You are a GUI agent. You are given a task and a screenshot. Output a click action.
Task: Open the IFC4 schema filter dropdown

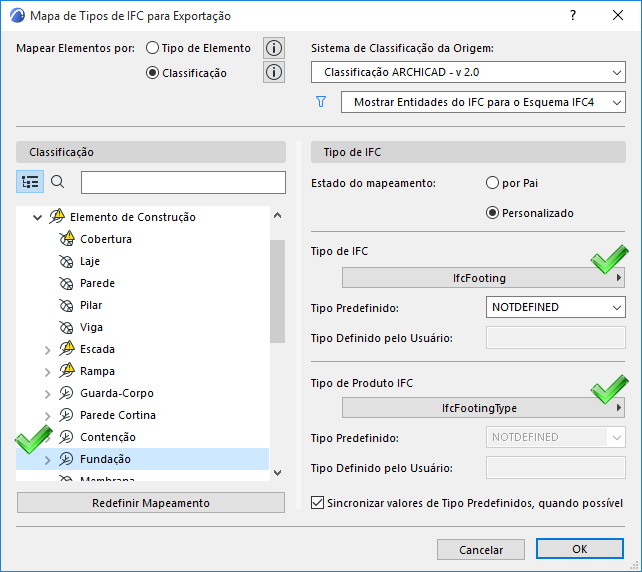482,102
